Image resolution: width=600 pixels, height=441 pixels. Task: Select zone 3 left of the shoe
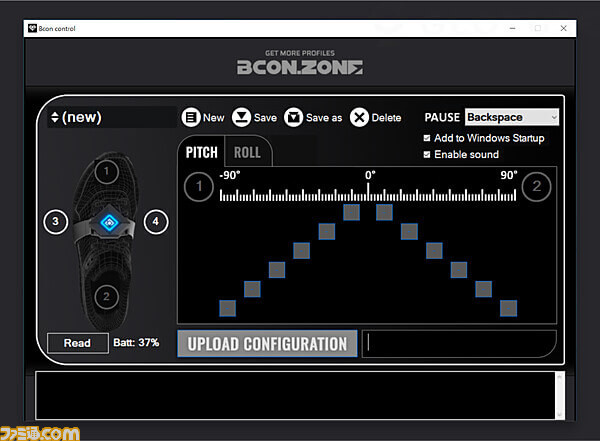55,222
